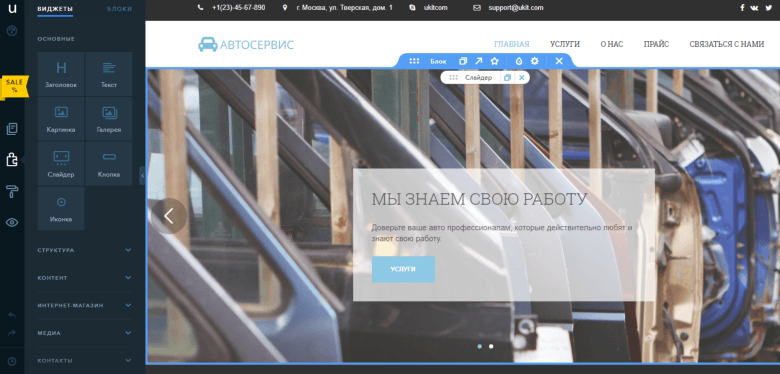The image size is (780, 374).
Task: Click the SALE % badge
Action: (14, 87)
